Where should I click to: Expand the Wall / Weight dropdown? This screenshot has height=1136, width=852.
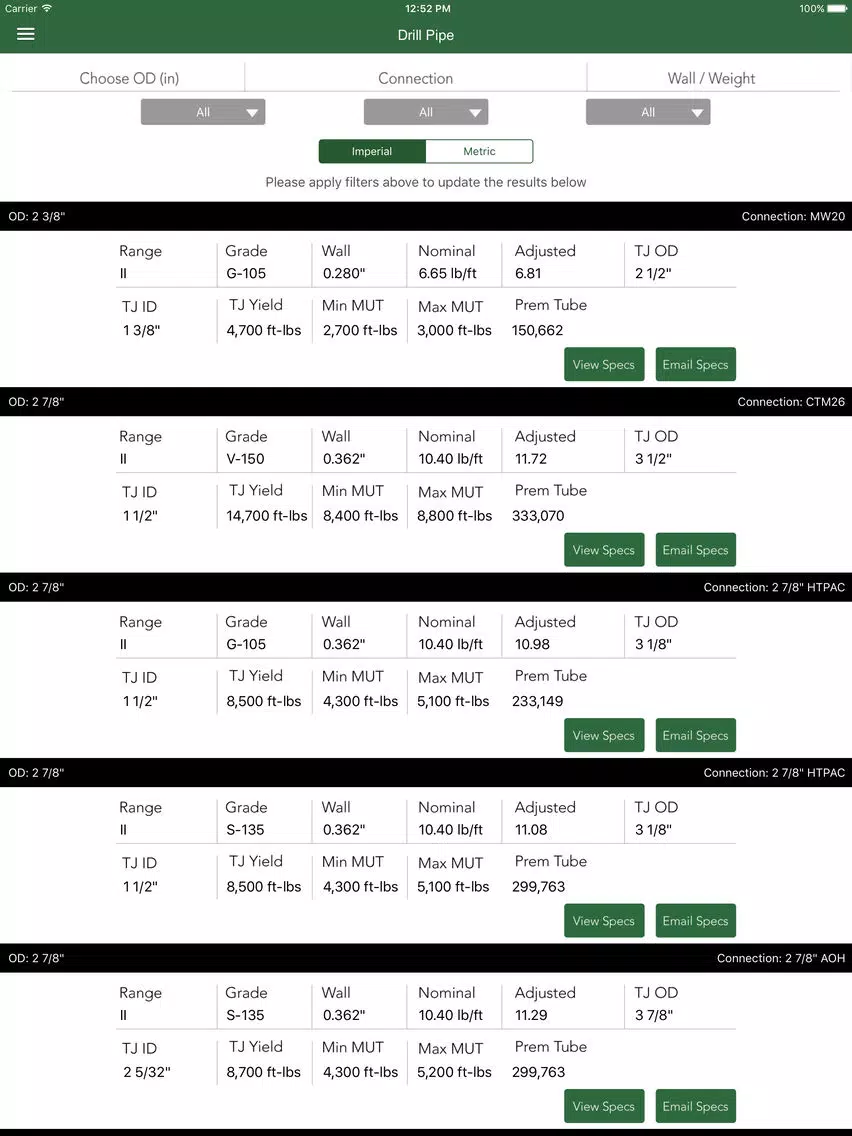point(648,112)
